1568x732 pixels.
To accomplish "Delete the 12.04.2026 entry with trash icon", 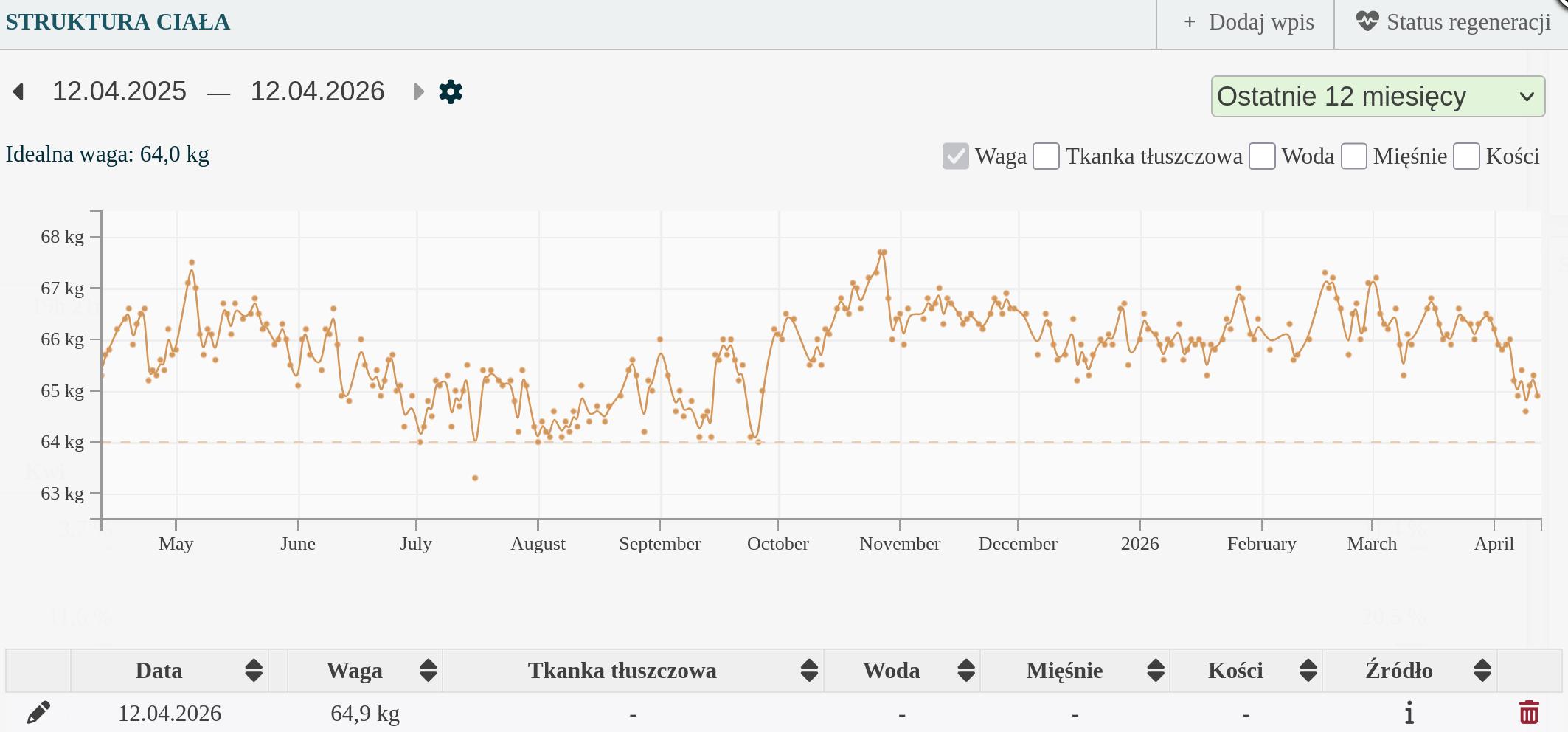I will 1529,713.
